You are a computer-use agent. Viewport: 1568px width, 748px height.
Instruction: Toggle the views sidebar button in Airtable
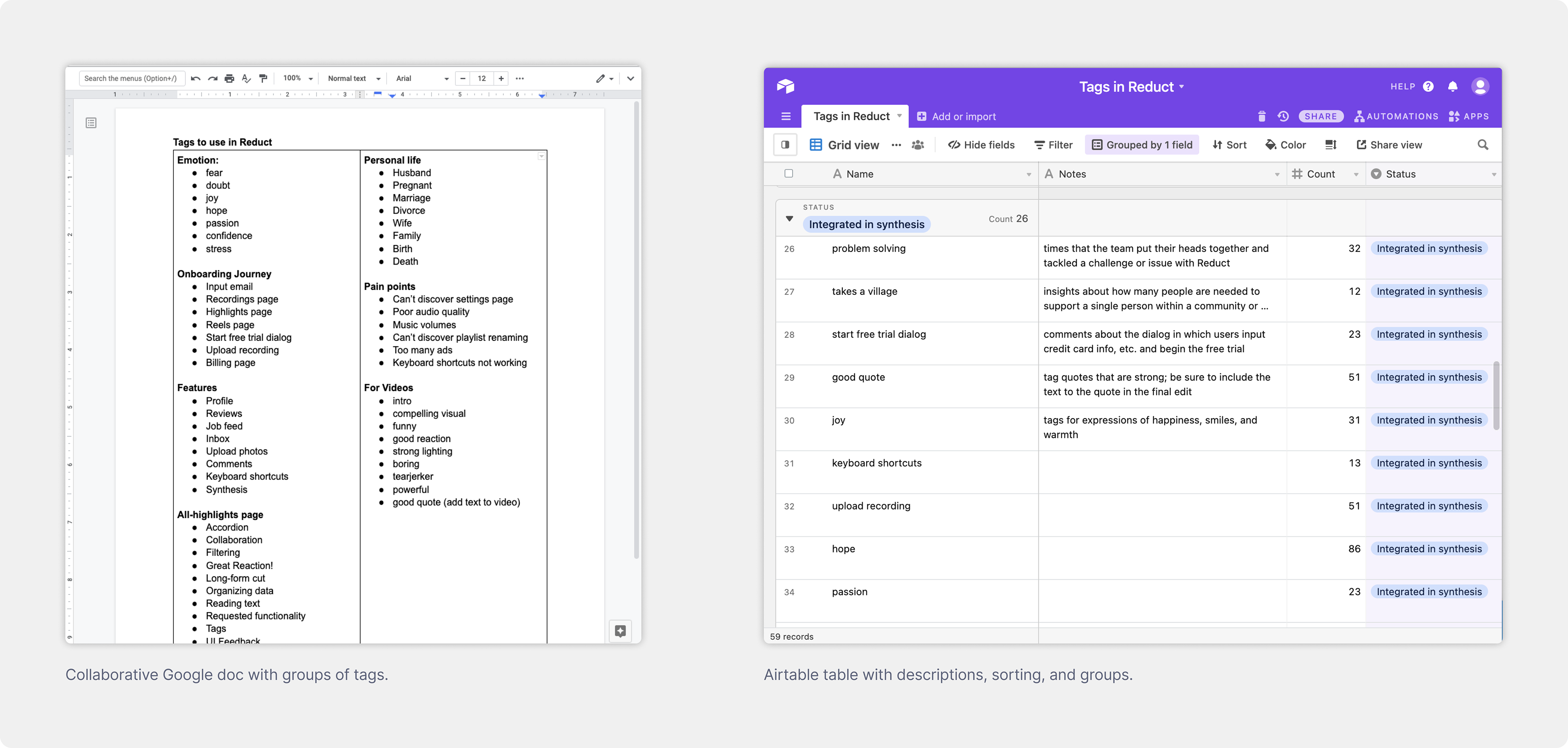(x=785, y=145)
